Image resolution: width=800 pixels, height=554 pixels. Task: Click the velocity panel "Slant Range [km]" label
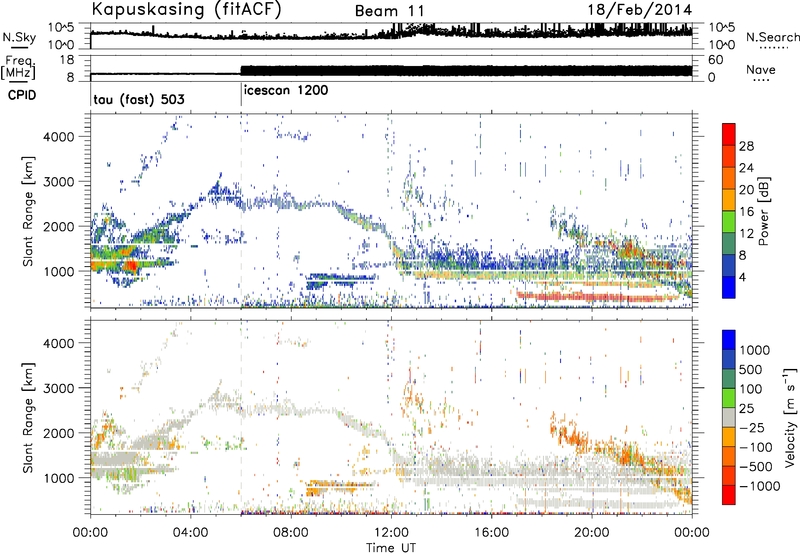(x=29, y=417)
